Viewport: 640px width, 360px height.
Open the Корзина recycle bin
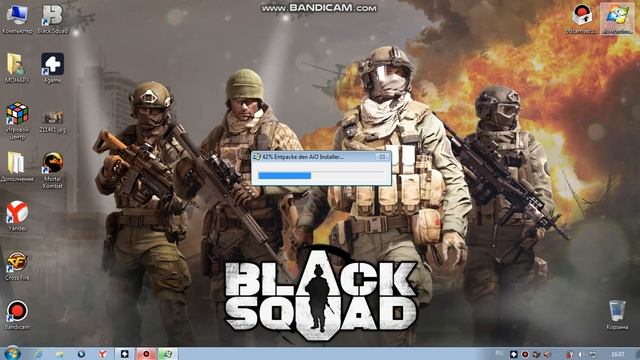[617, 315]
